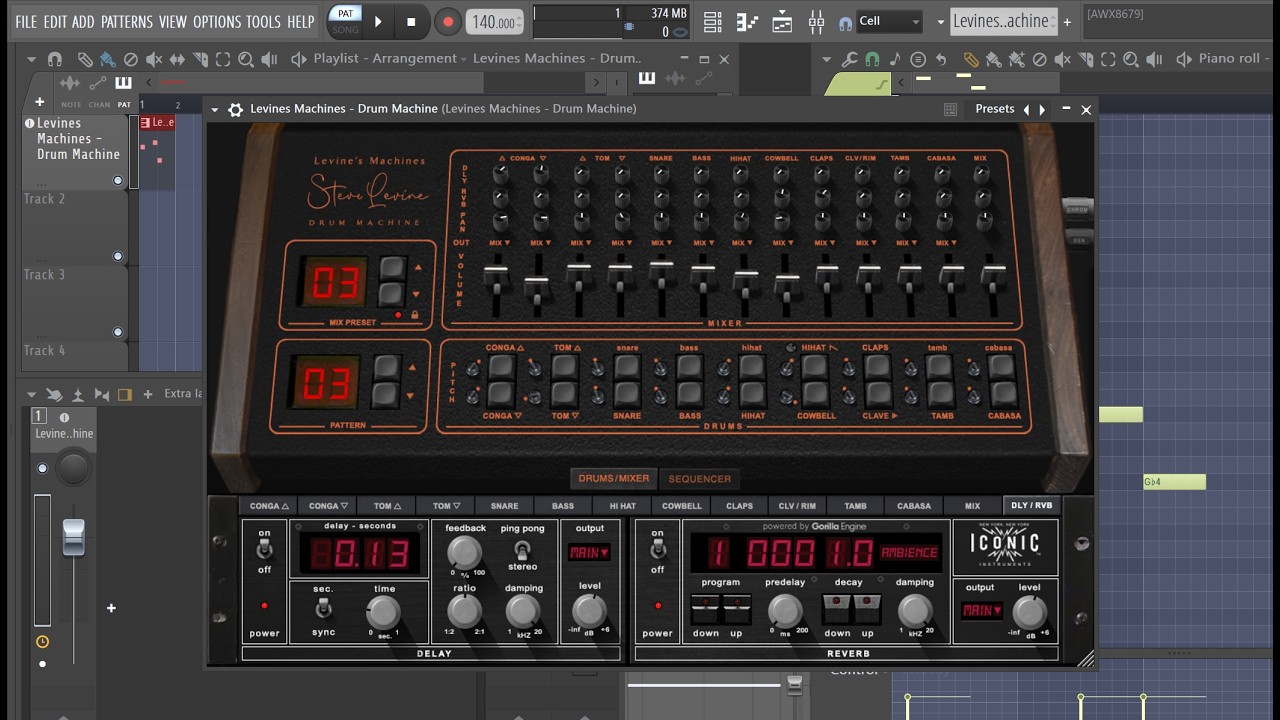This screenshot has width=1280, height=720.
Task: Select the Delete tool in Playlist
Action: coord(130,59)
